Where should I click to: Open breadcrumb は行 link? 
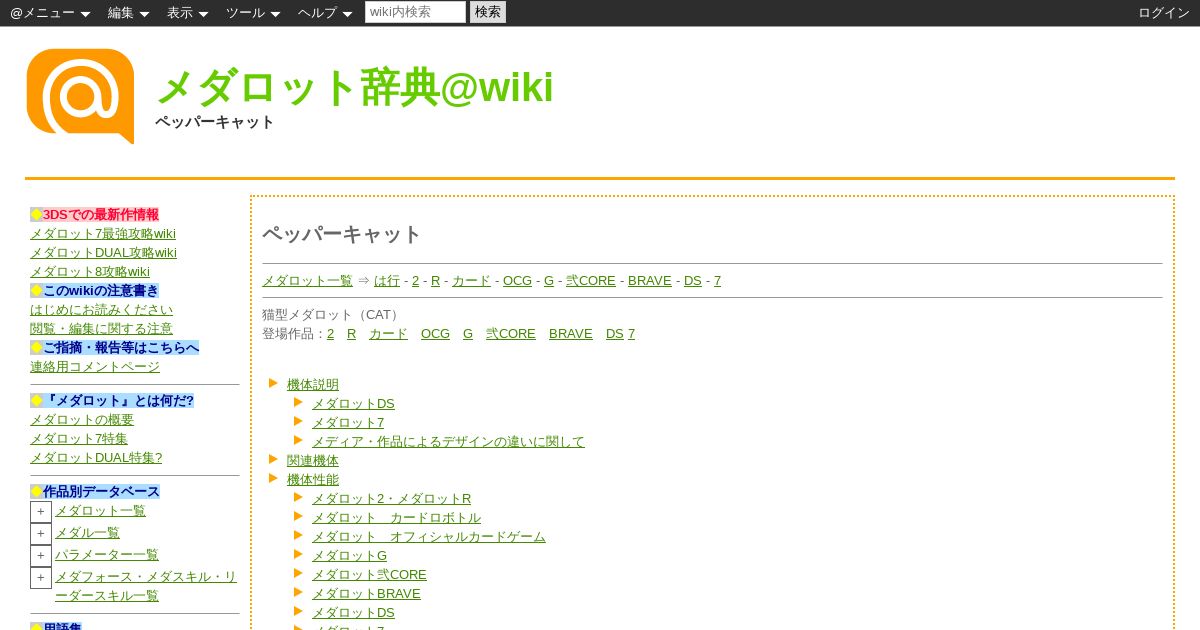coord(387,281)
